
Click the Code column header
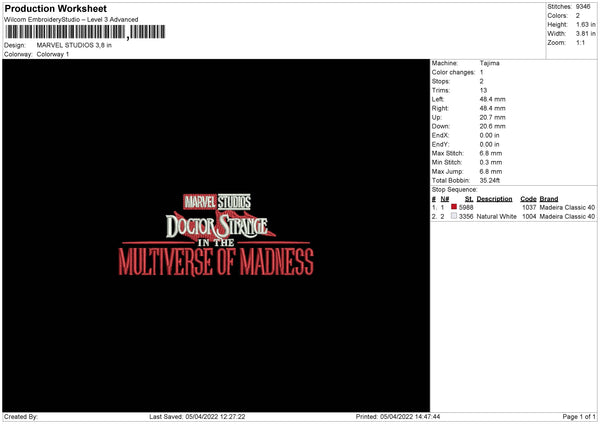(528, 199)
